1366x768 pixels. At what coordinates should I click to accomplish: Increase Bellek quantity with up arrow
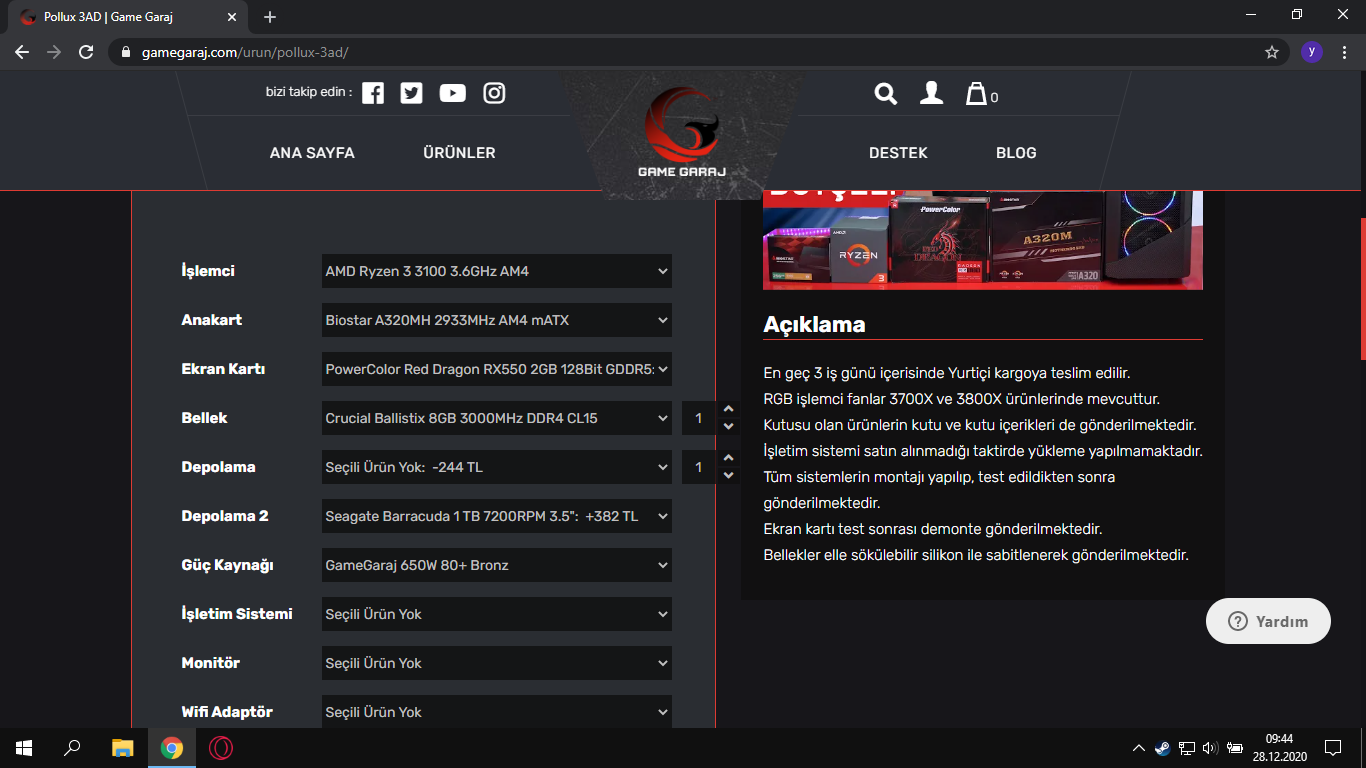[727, 410]
